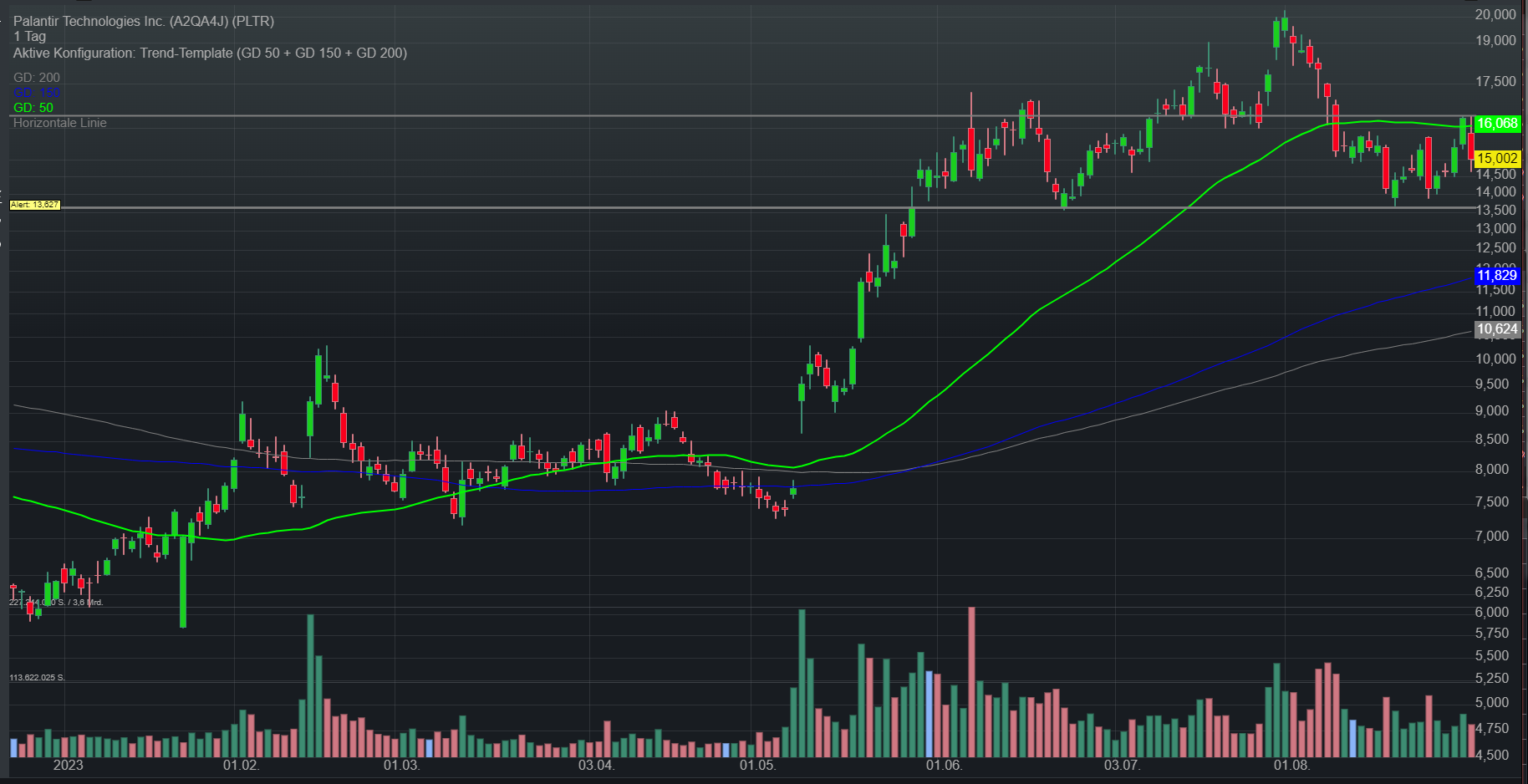The width and height of the screenshot is (1528, 784).
Task: Click the 17,500 price axis label
Action: (1495, 81)
